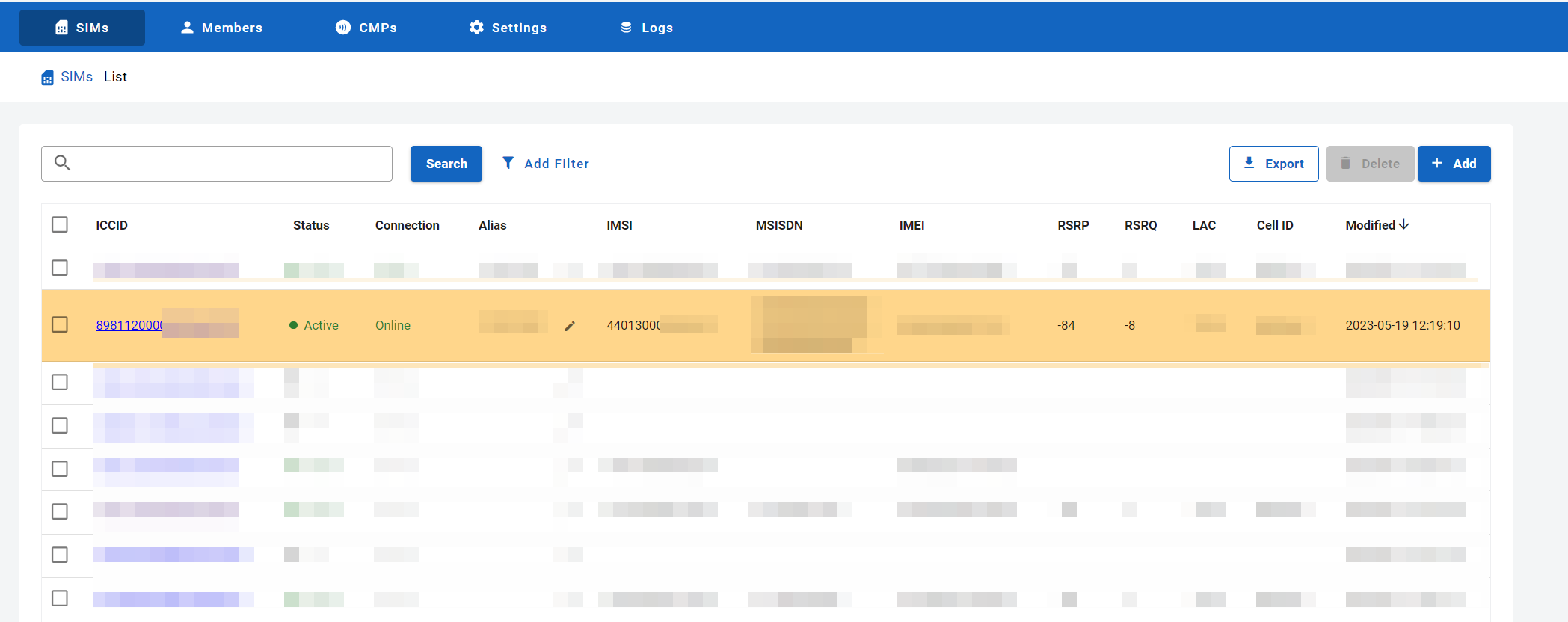
Task: Switch to the CMPs tab
Action: click(x=366, y=28)
